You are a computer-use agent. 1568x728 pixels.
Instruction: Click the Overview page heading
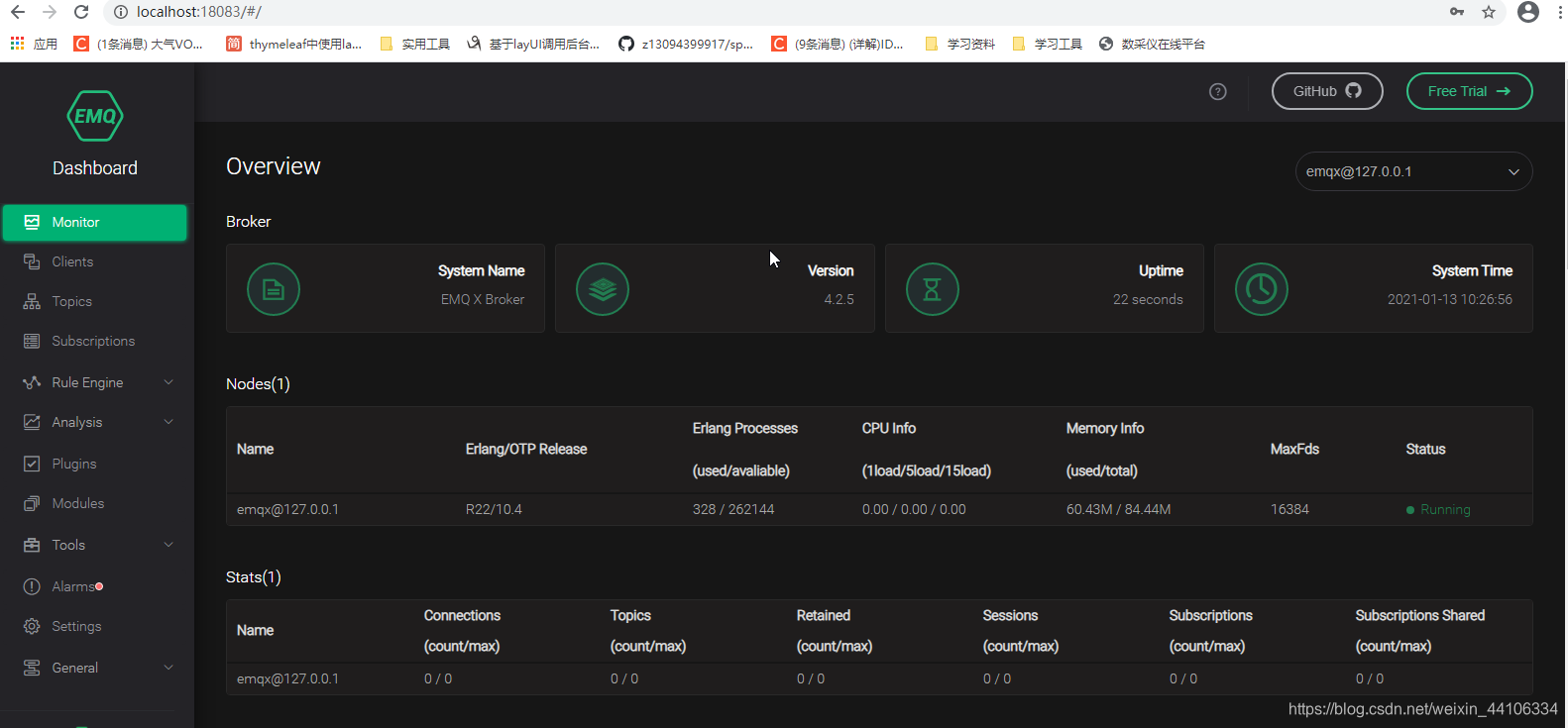(274, 166)
